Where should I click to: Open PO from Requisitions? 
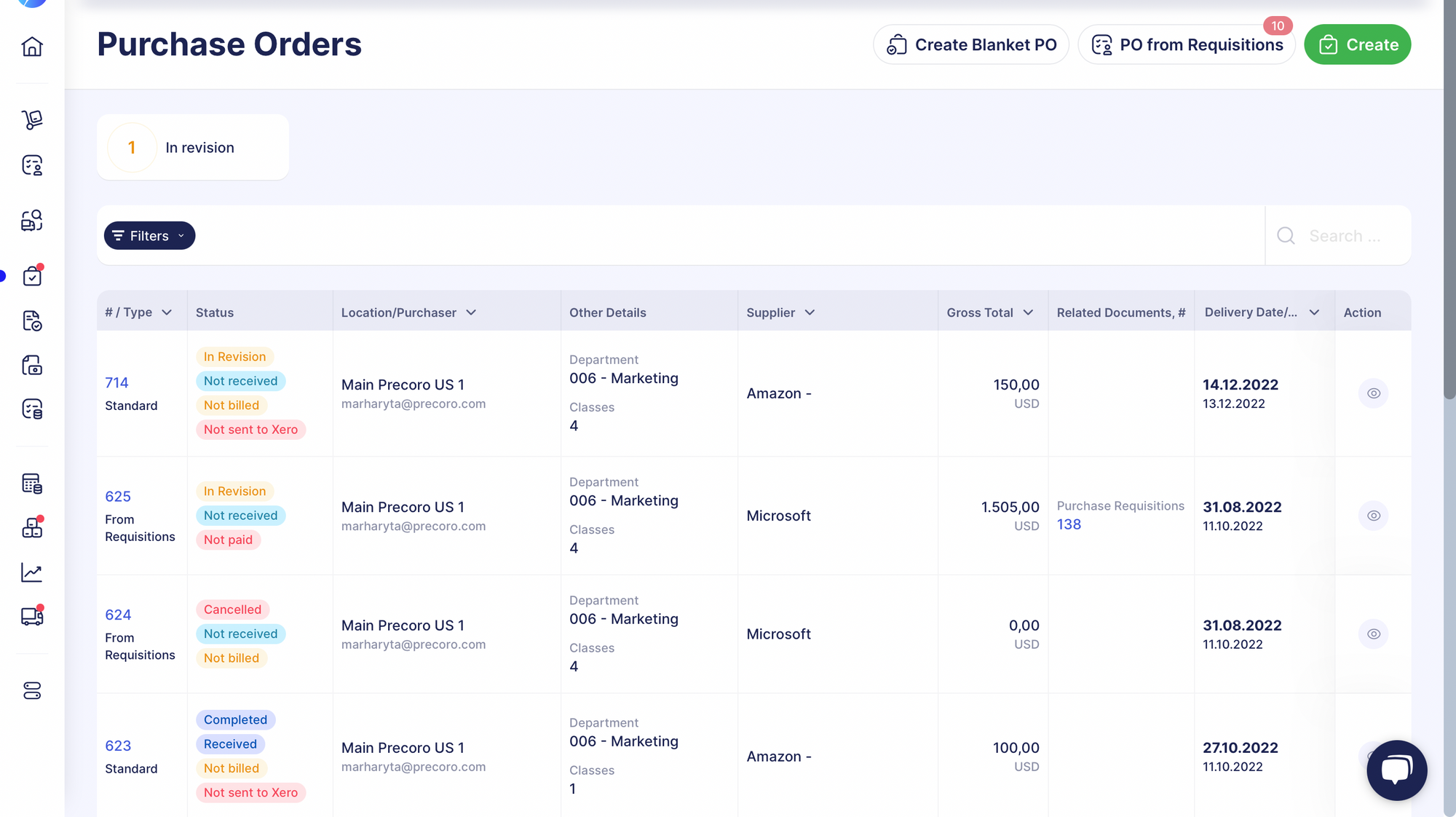click(x=1187, y=44)
